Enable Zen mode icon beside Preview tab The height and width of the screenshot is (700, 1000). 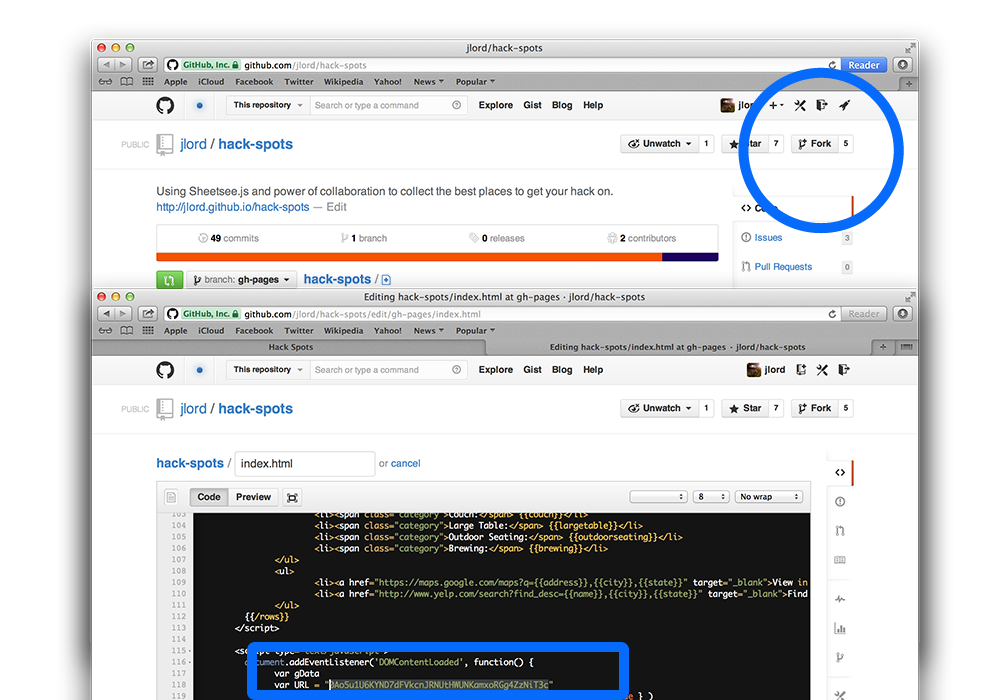click(292, 497)
